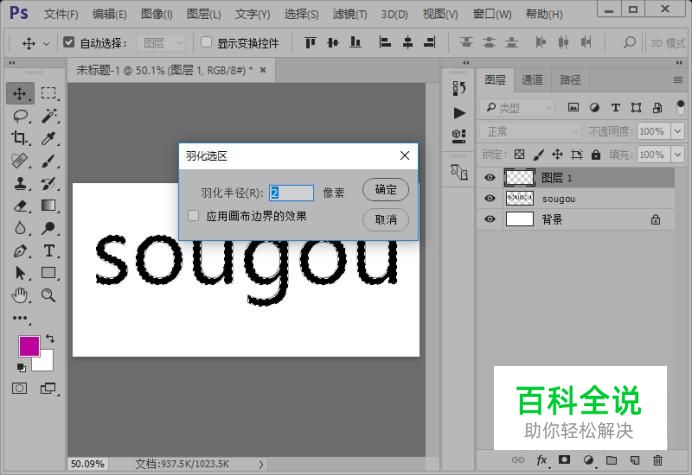
Task: Open the 文件(F) menu
Action: tap(61, 14)
